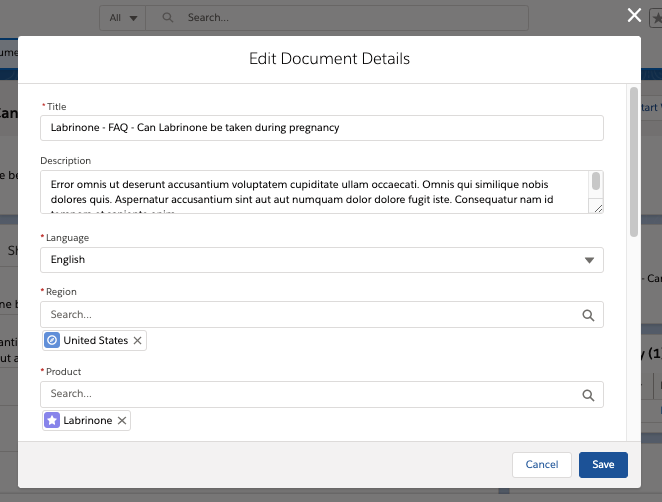Click the Title input field
Image resolution: width=662 pixels, height=502 pixels.
pyautogui.click(x=321, y=128)
